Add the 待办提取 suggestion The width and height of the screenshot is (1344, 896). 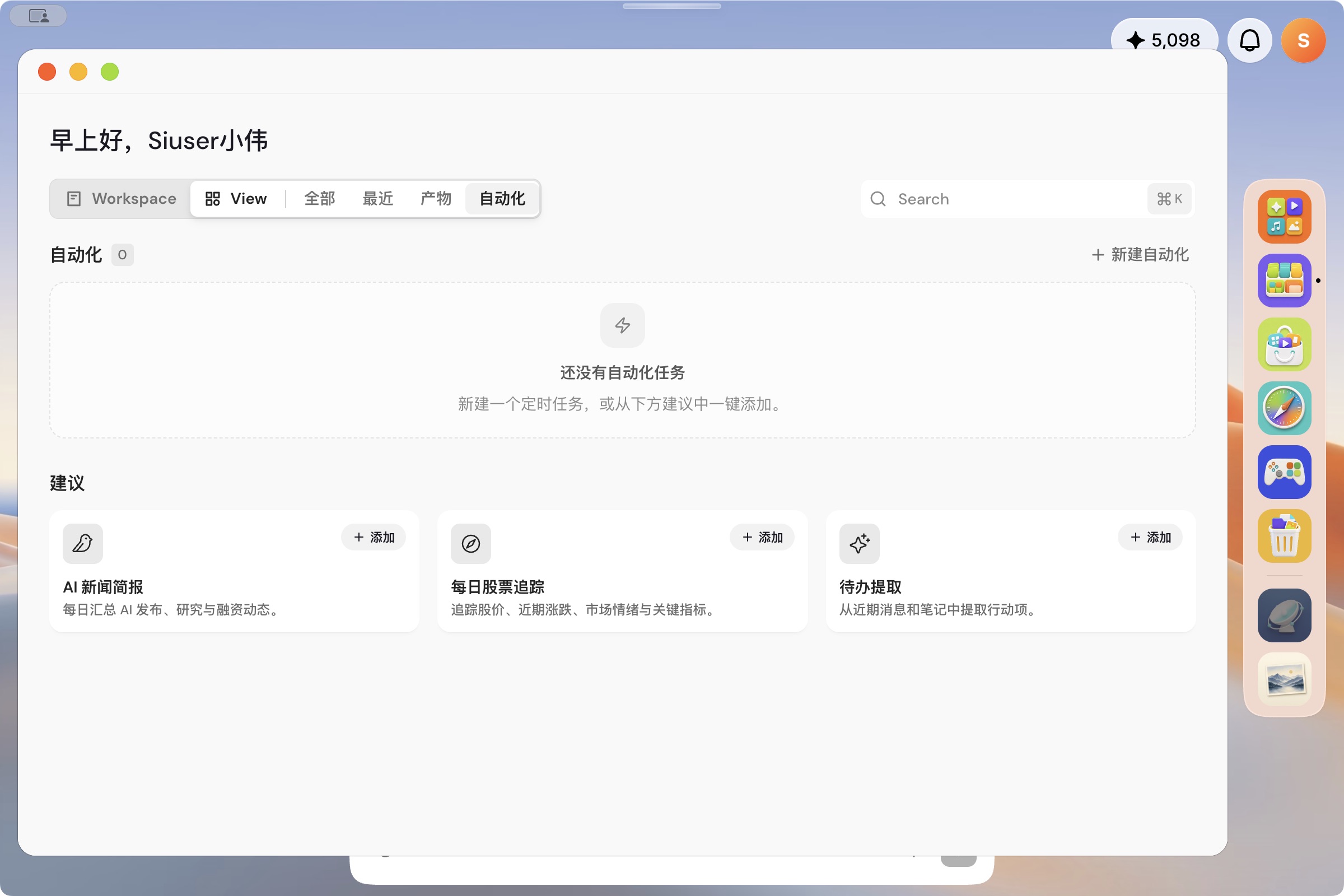point(1150,537)
